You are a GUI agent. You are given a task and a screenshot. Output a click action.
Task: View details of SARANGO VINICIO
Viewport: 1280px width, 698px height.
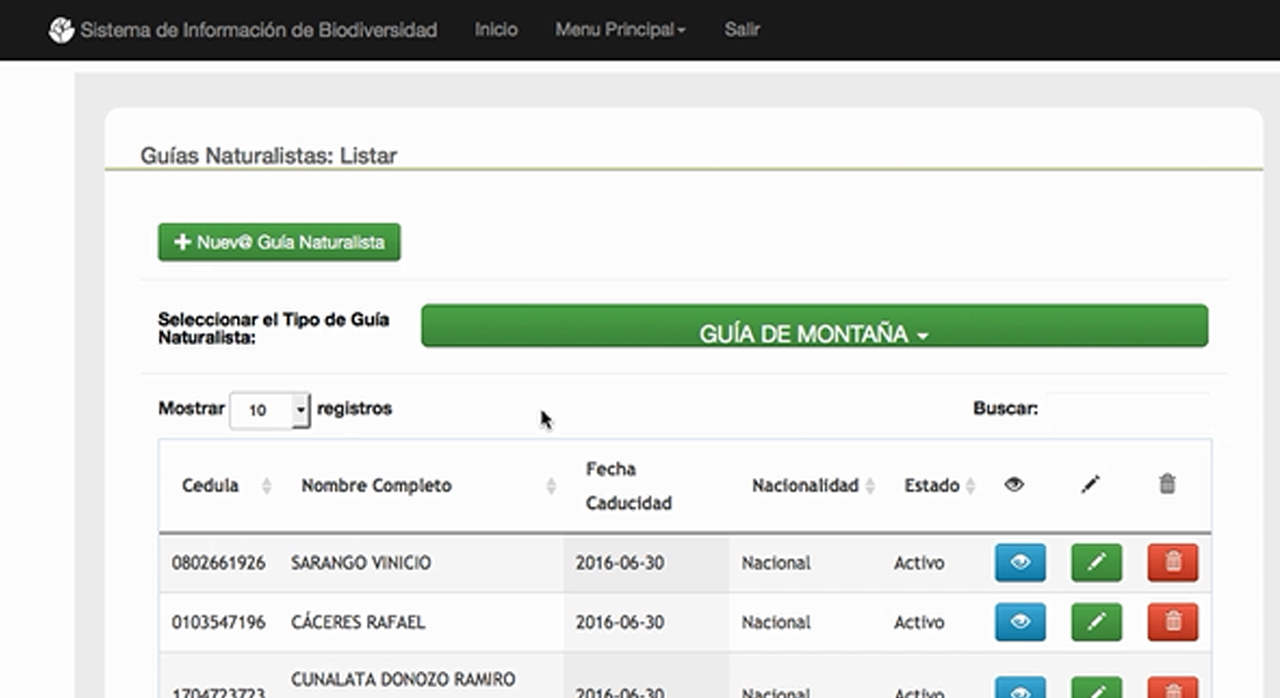[1020, 563]
